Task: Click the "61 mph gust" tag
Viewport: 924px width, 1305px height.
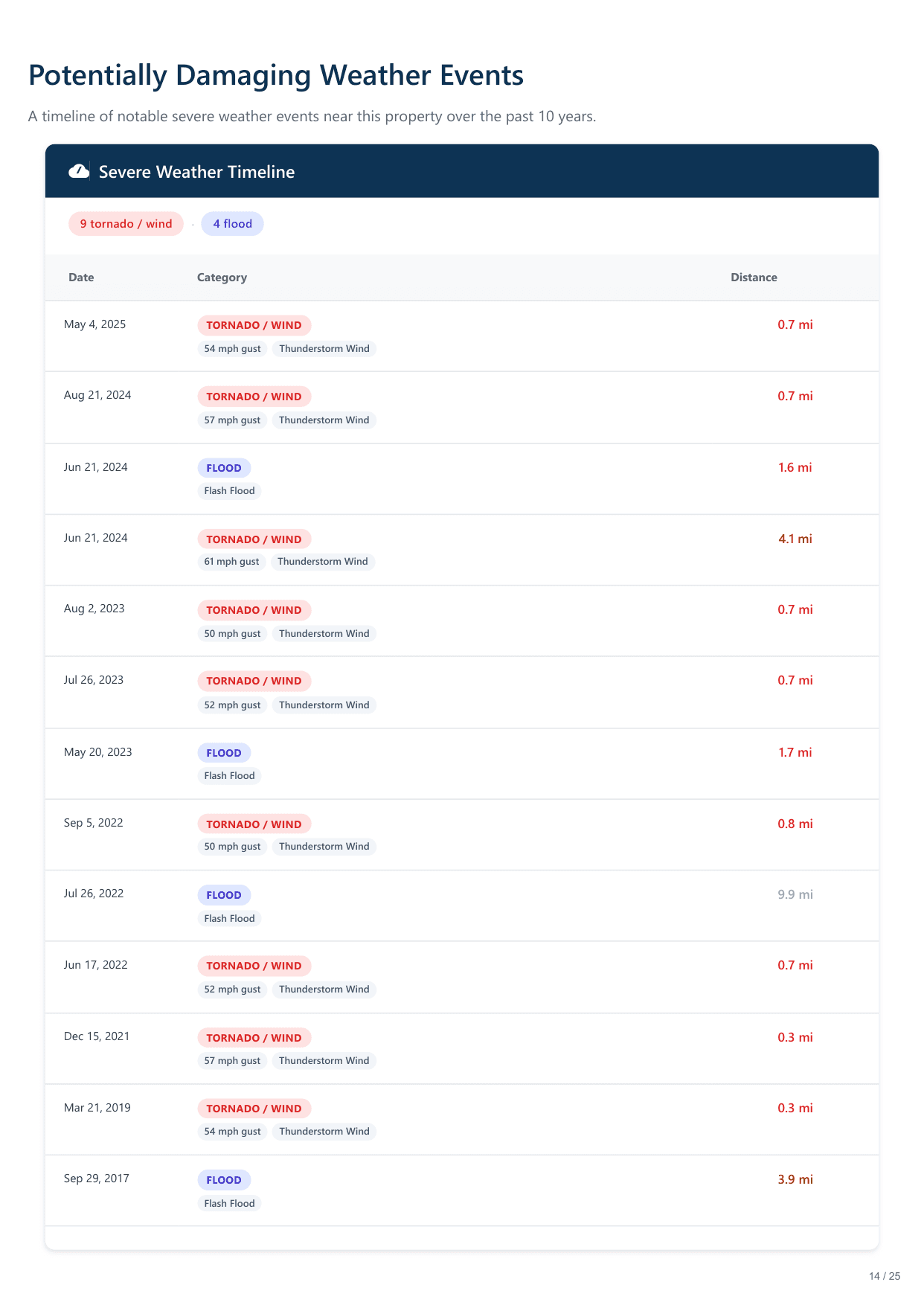Action: [x=231, y=562]
